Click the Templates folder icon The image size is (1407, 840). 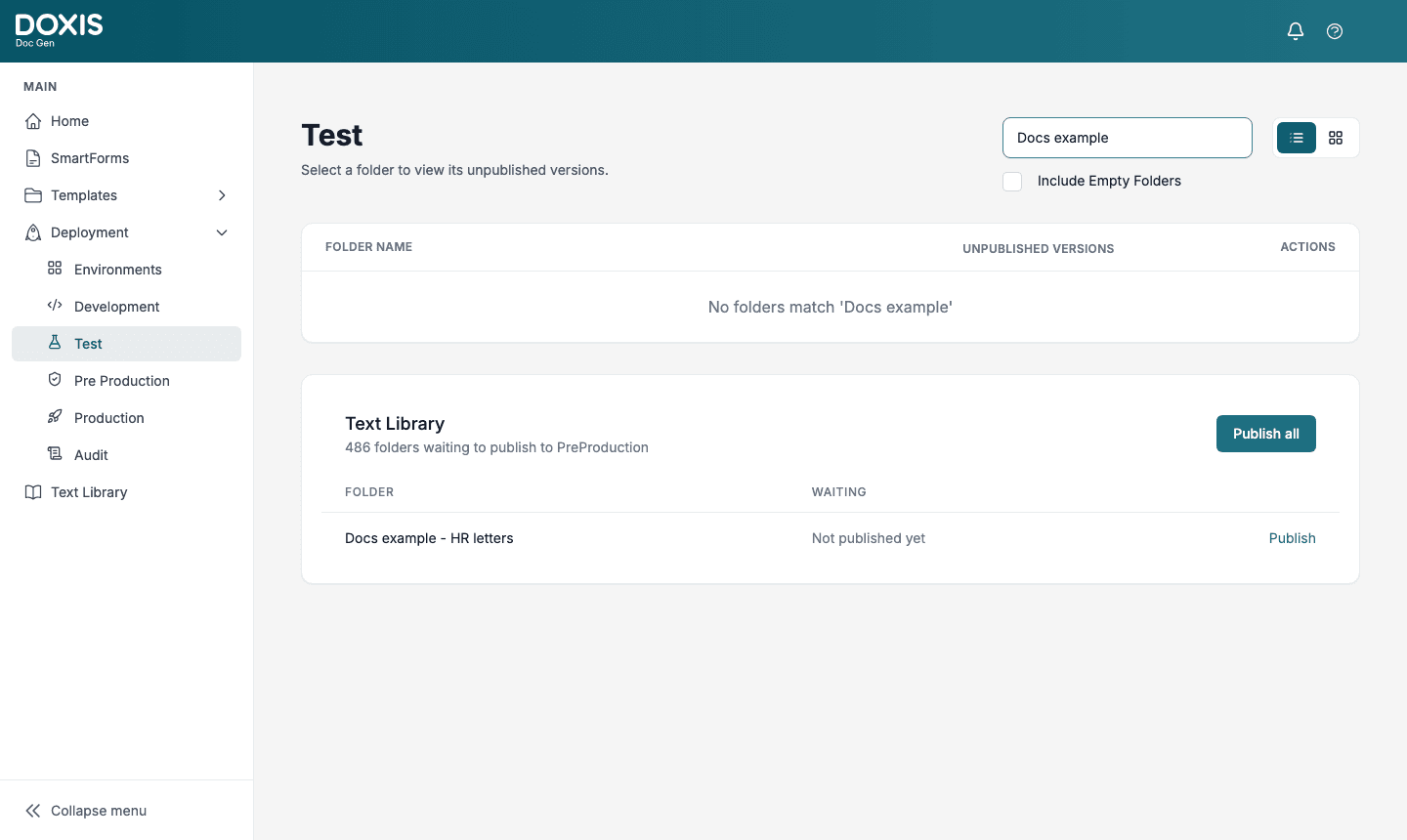point(33,195)
